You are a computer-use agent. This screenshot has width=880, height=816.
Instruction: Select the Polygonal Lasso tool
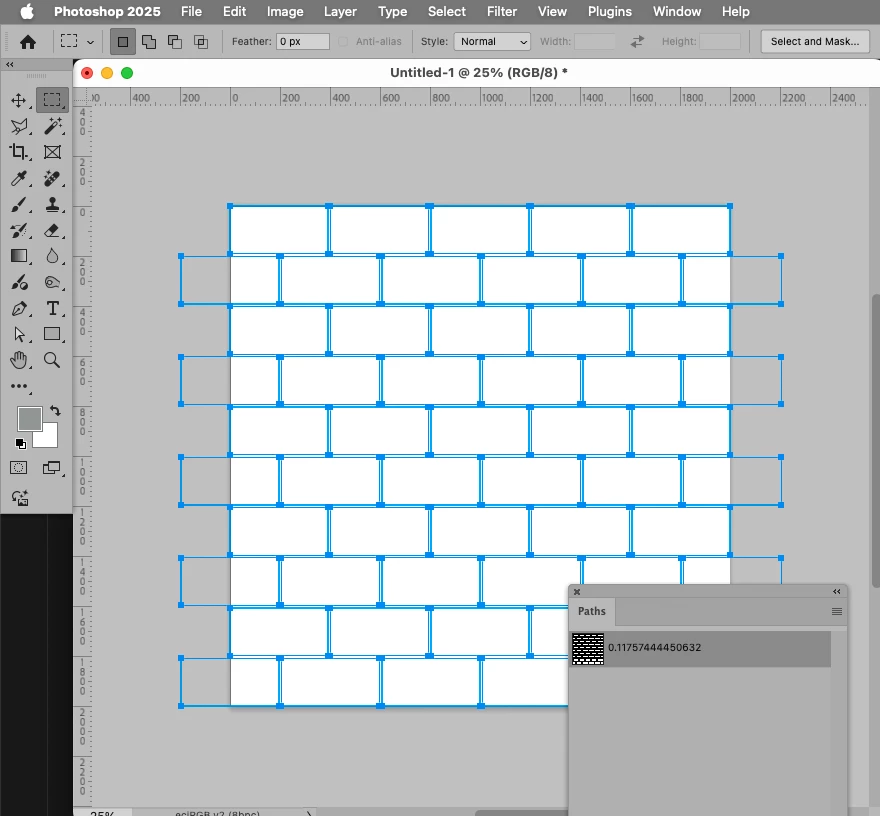point(19,126)
